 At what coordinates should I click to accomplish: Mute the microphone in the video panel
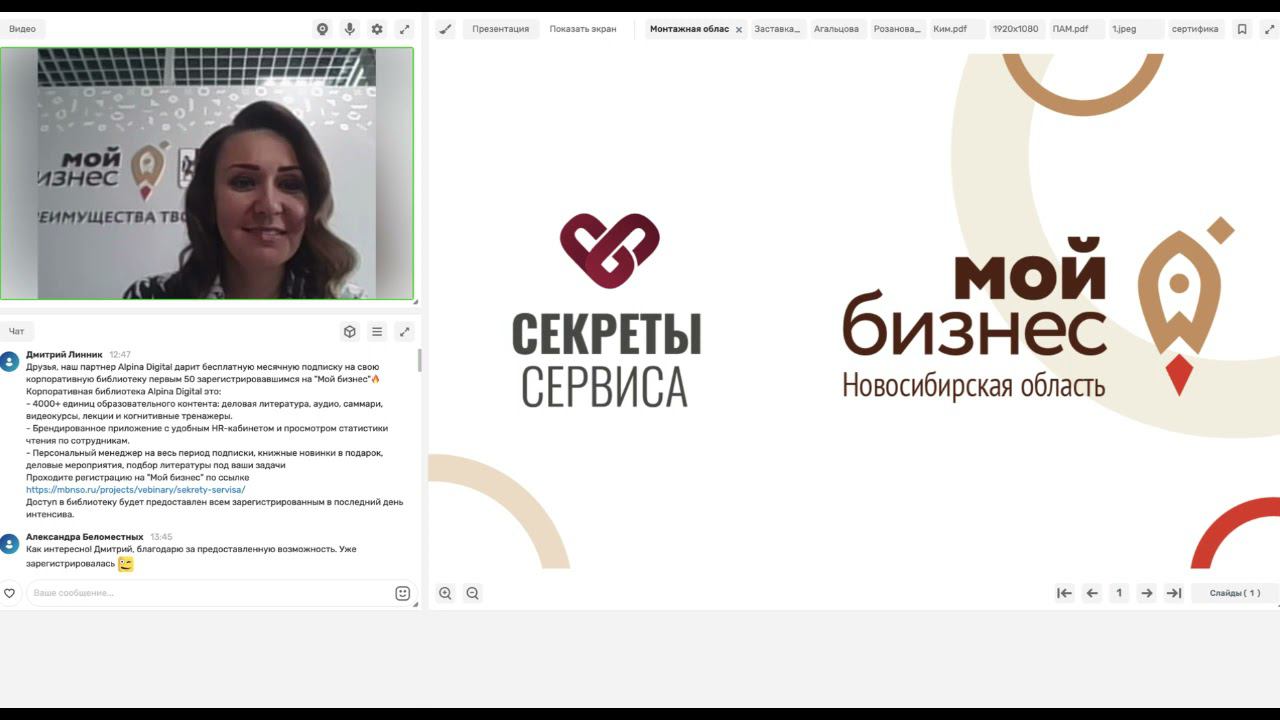350,29
